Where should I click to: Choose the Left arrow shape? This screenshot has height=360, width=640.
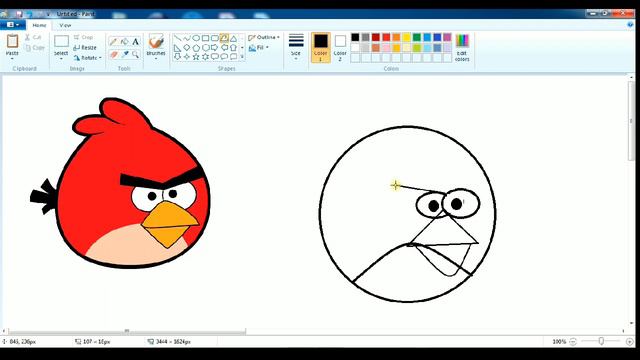click(224, 48)
